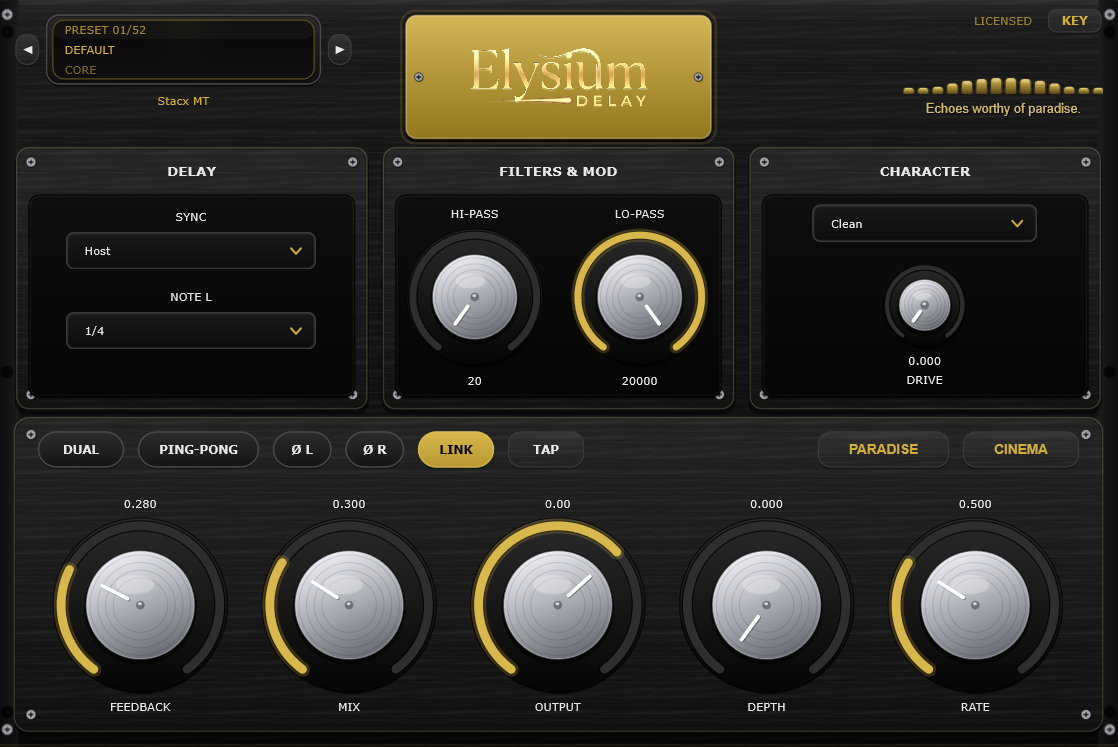The height and width of the screenshot is (747, 1118).
Task: Click the DRIVE knob
Action: (925, 305)
